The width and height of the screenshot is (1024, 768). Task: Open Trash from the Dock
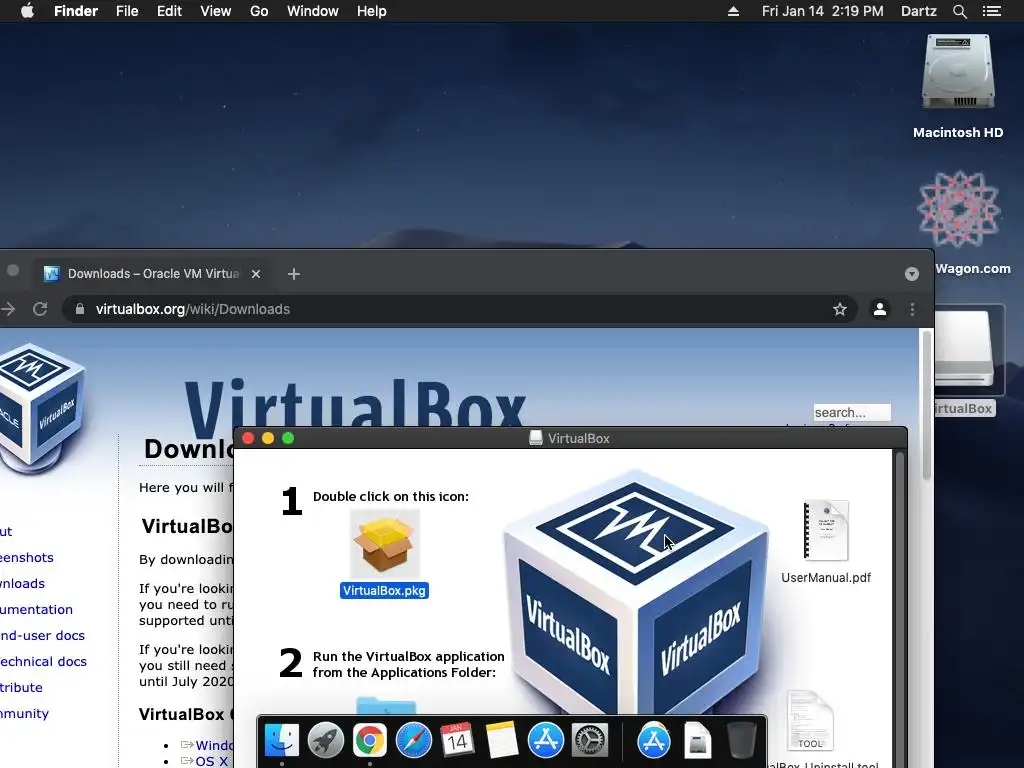(741, 741)
